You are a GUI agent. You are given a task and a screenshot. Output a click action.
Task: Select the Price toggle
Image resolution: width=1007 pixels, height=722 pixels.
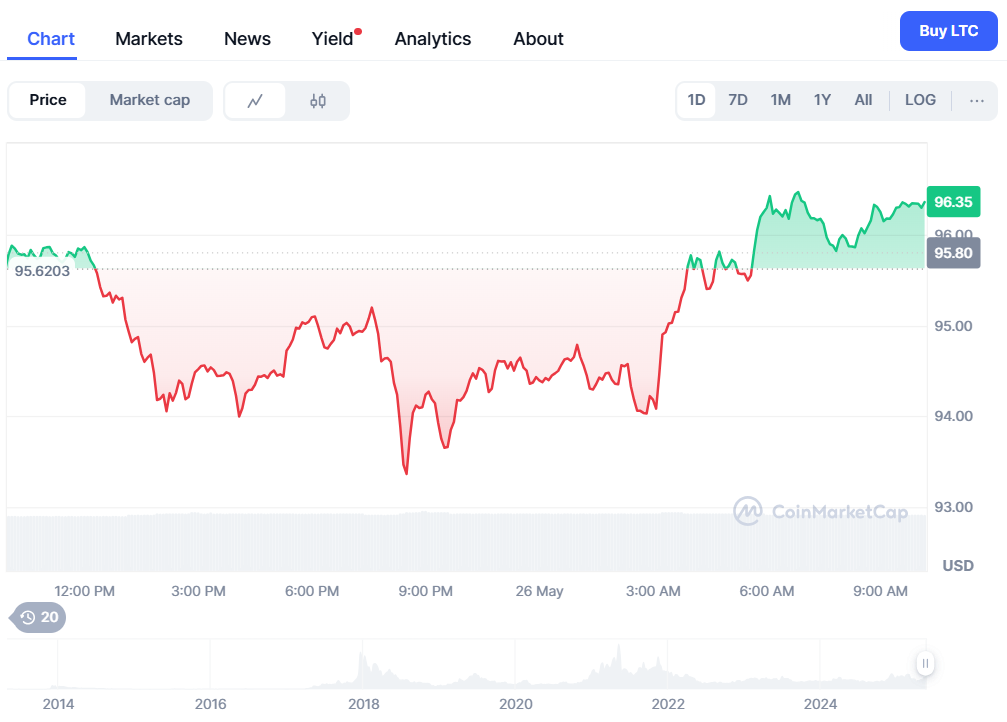(x=48, y=100)
